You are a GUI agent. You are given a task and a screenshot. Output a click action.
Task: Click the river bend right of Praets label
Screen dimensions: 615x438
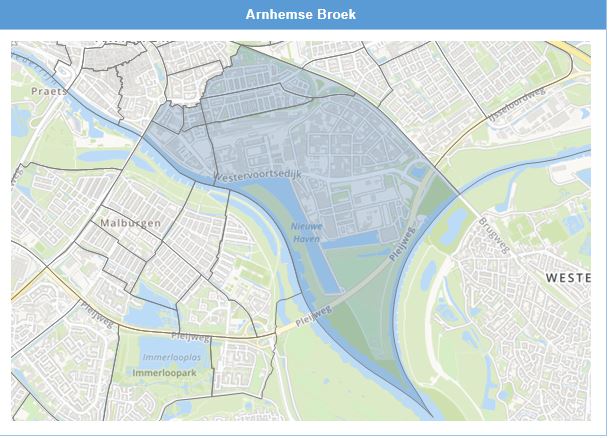pyautogui.click(x=100, y=112)
